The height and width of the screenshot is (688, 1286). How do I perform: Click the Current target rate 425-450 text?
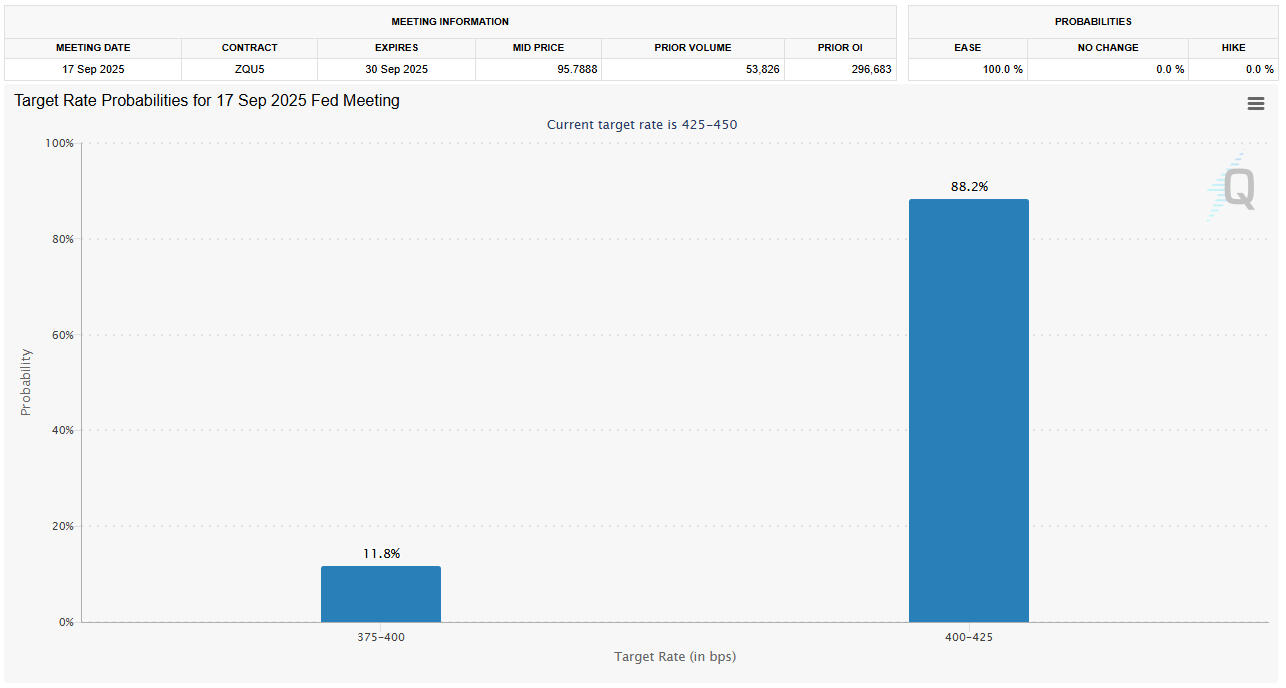[642, 124]
